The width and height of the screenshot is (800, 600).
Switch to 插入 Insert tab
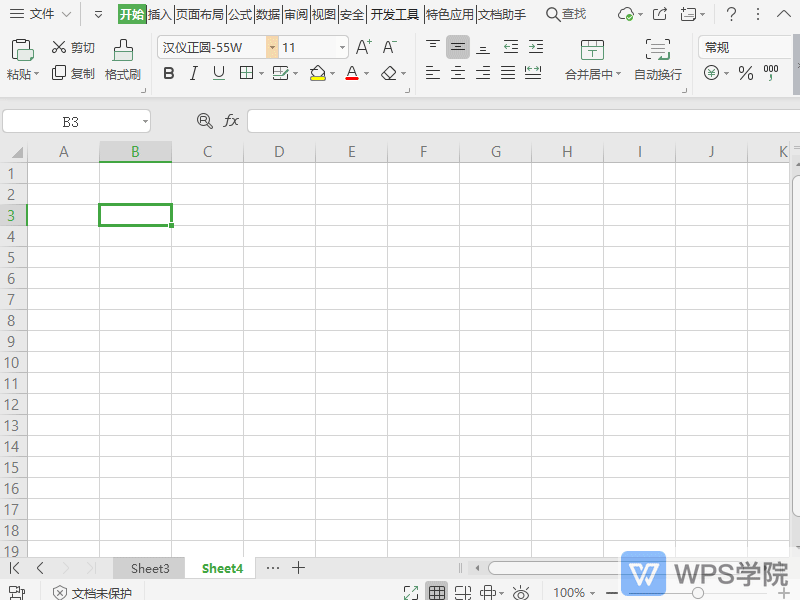(x=160, y=14)
